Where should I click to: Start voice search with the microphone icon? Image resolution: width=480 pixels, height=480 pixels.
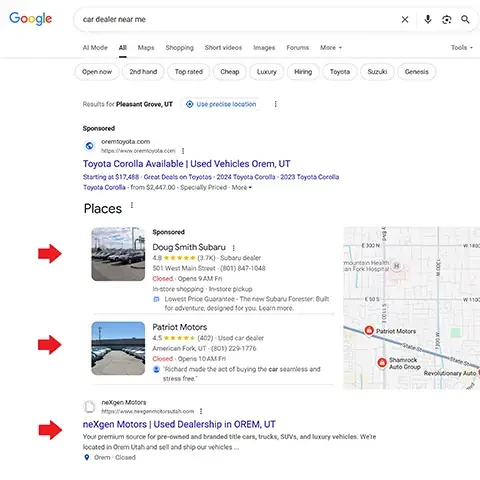[428, 19]
